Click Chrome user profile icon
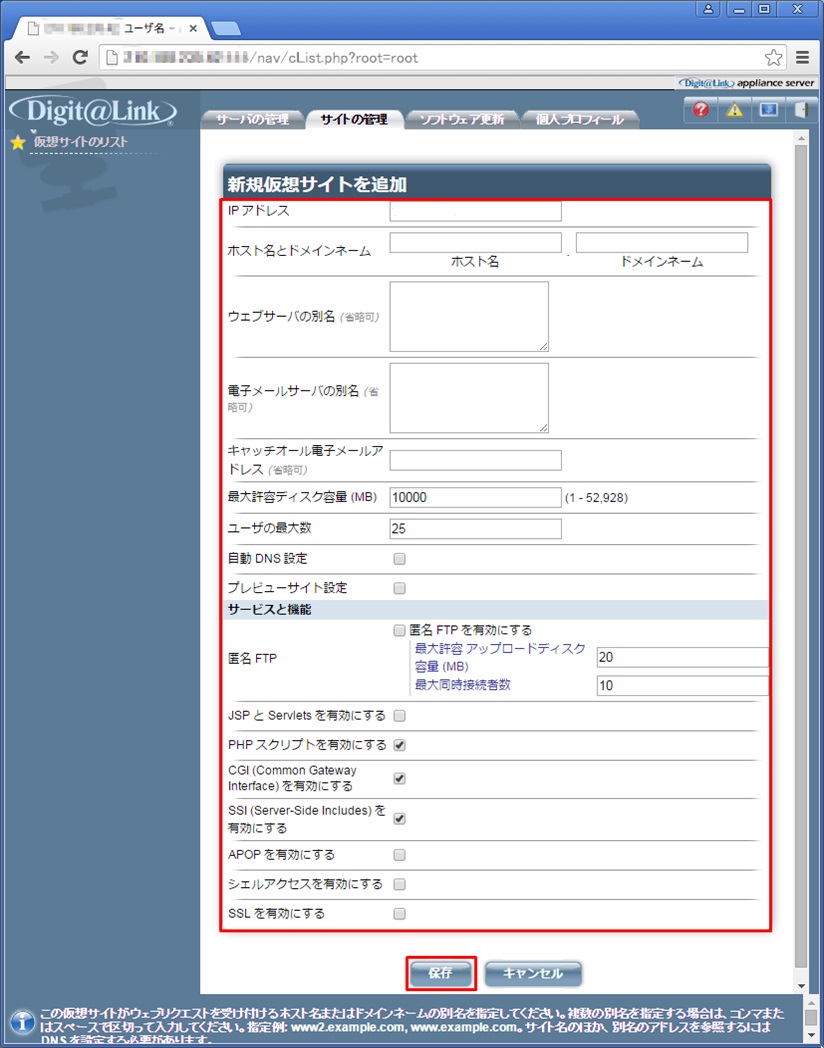 [708, 9]
